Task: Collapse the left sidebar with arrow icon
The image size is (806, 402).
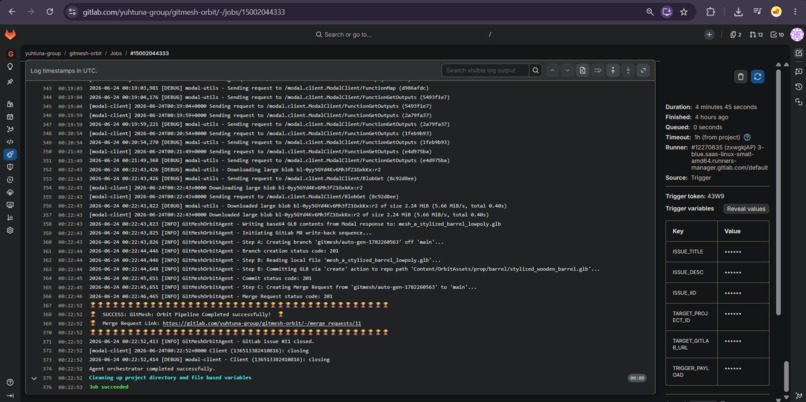Action: coord(10,395)
